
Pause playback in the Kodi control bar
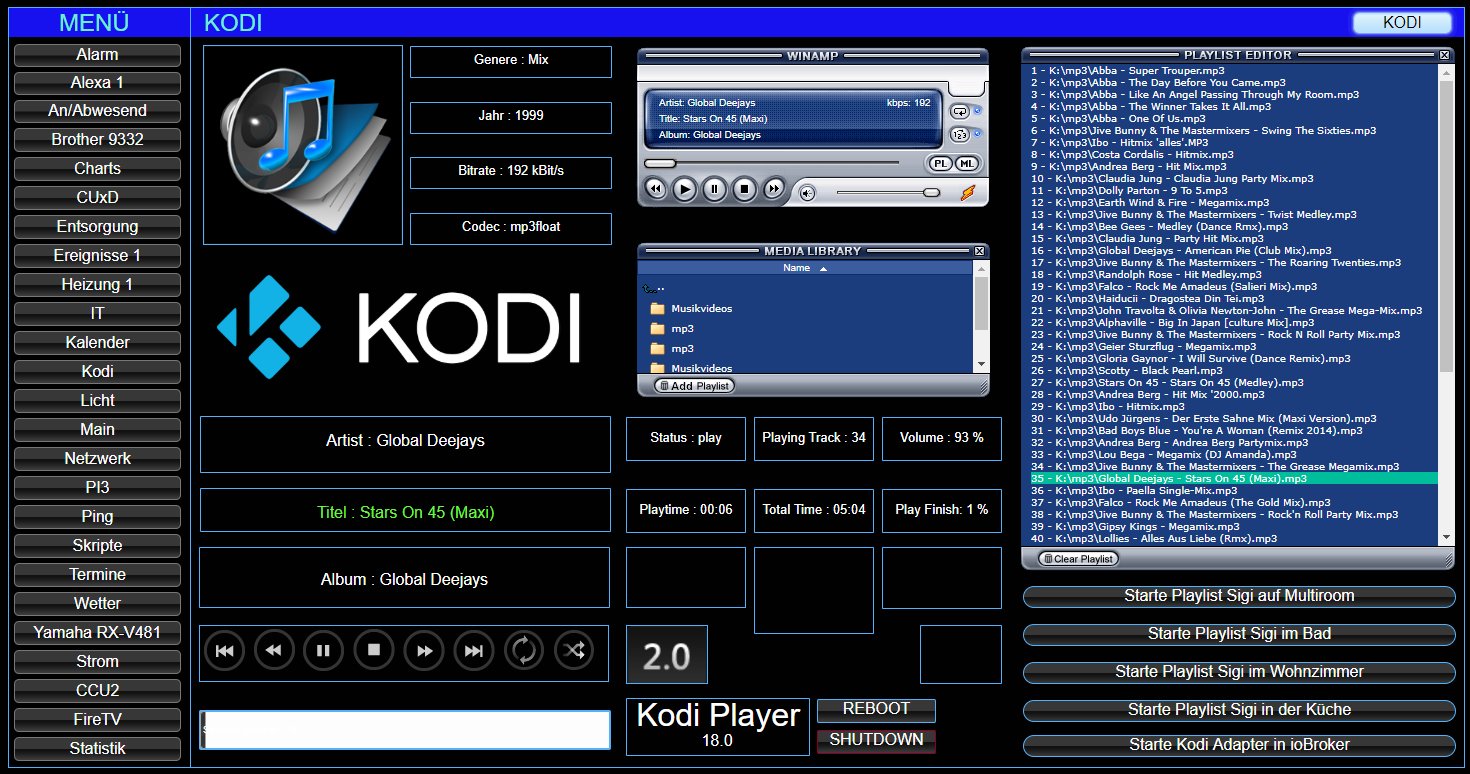[323, 651]
